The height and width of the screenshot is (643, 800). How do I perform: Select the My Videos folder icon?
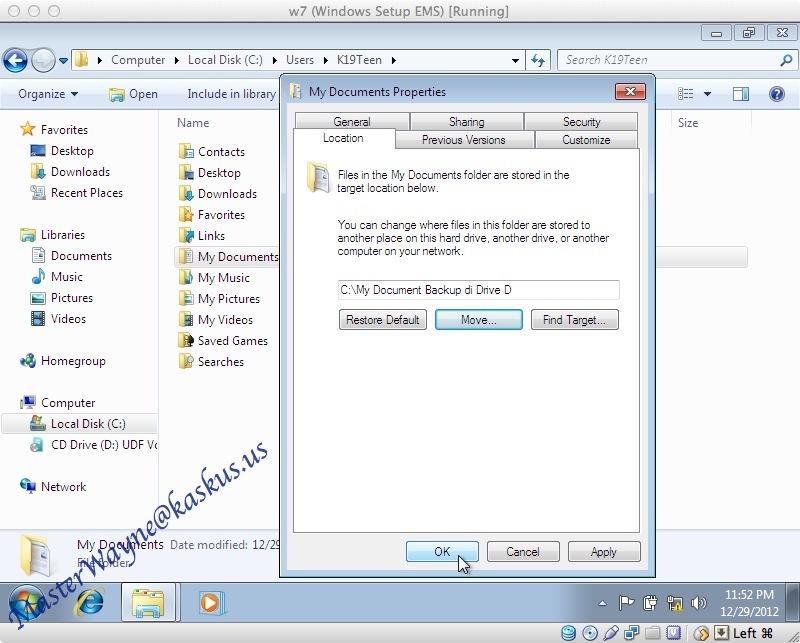point(185,319)
